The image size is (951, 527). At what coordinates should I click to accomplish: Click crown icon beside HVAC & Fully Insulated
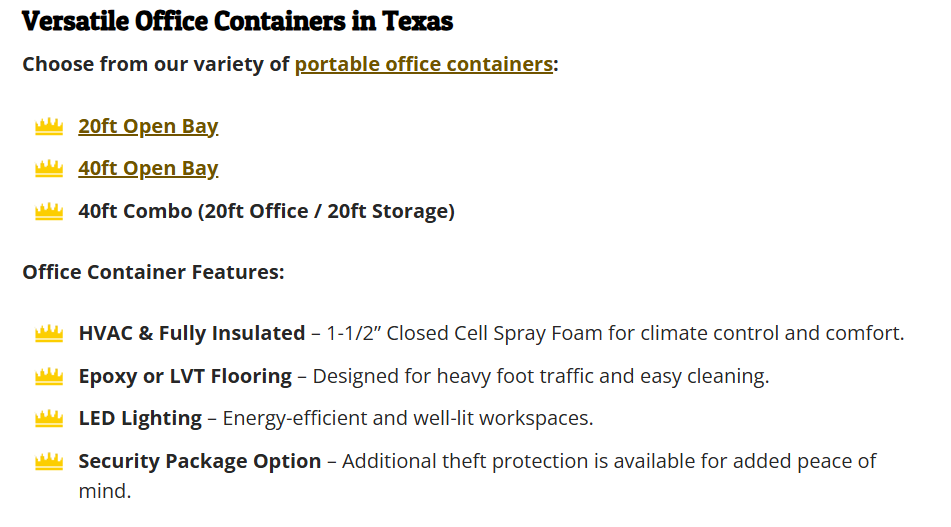click(49, 334)
